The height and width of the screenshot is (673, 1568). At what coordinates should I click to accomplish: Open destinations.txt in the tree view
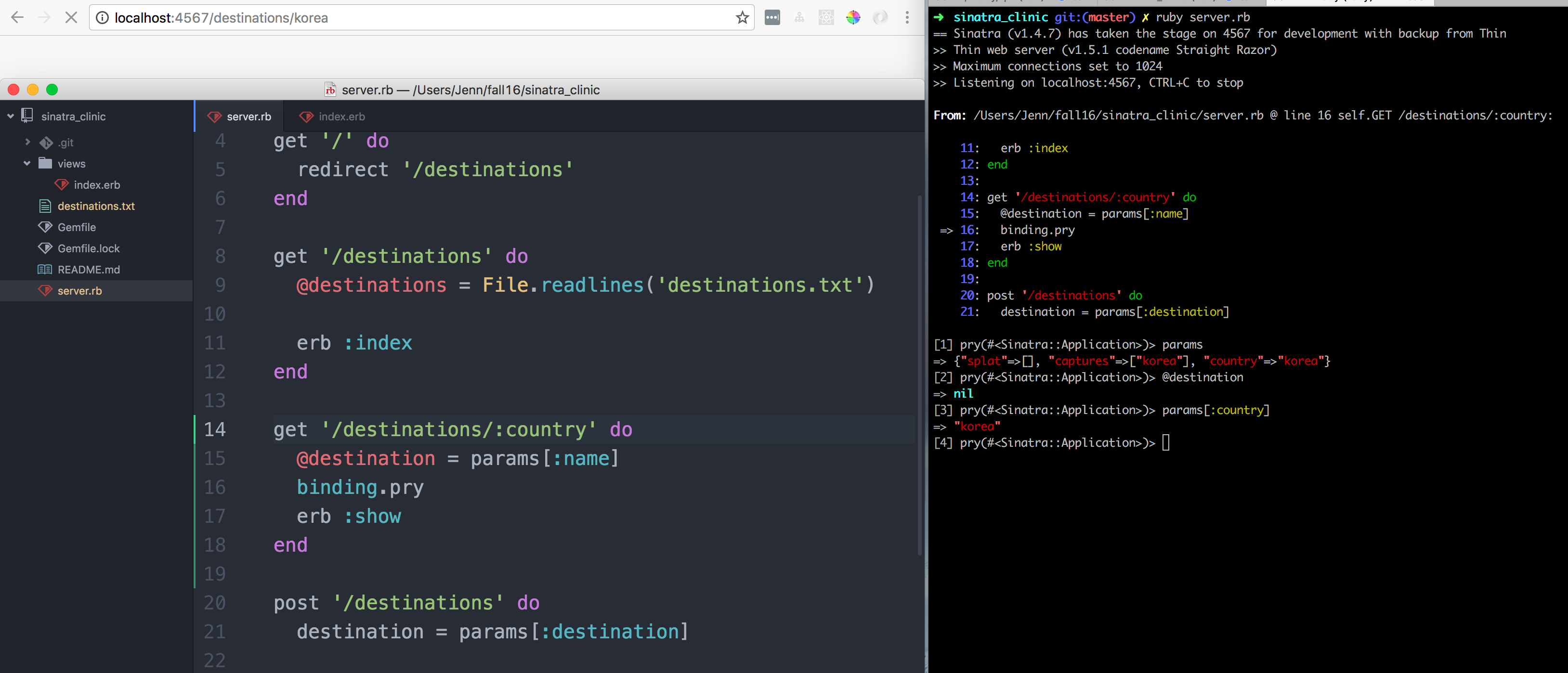click(x=96, y=206)
